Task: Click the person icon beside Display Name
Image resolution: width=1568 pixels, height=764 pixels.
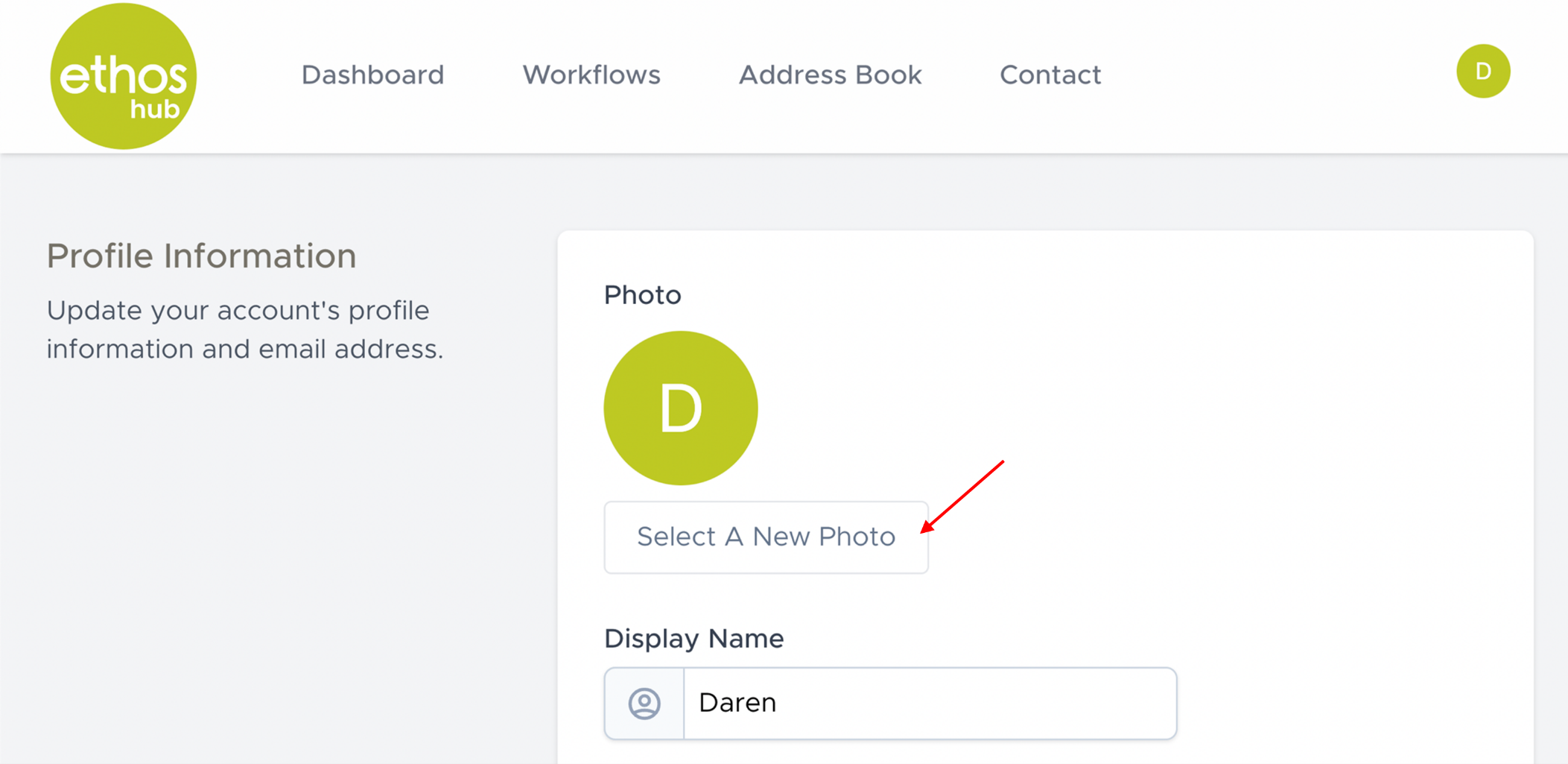Action: point(644,703)
